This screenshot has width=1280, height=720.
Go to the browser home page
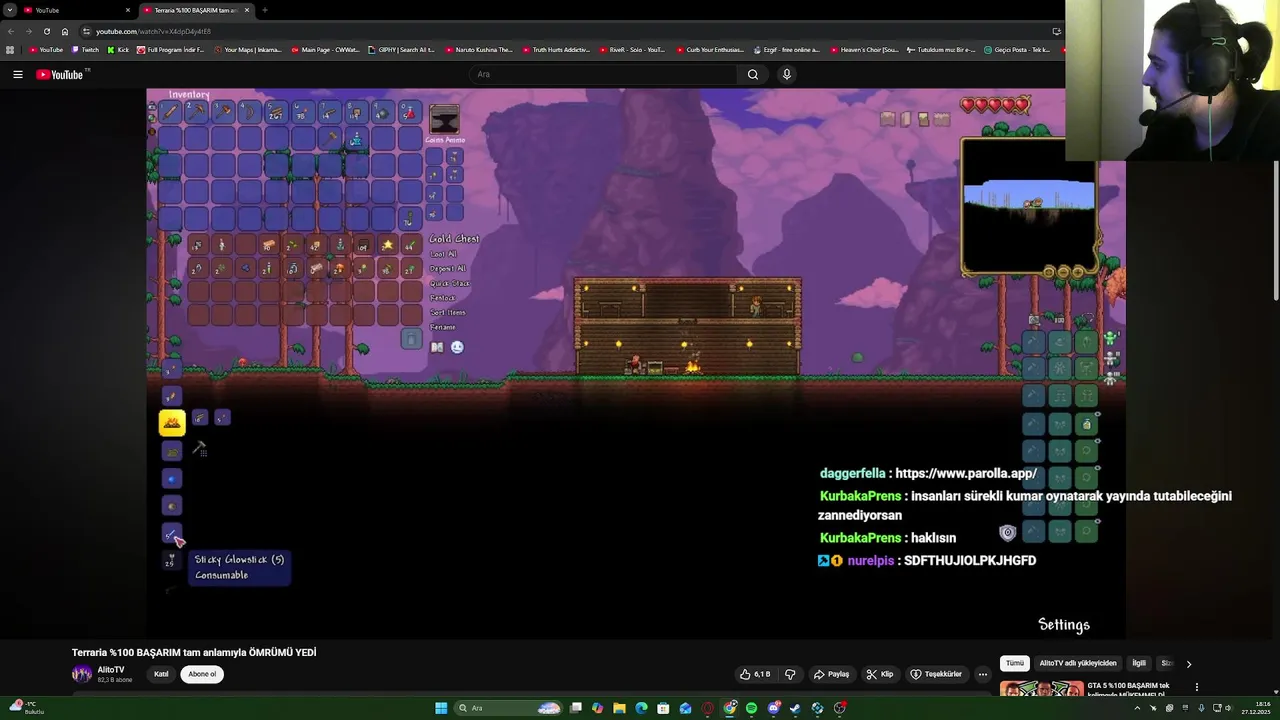click(65, 31)
